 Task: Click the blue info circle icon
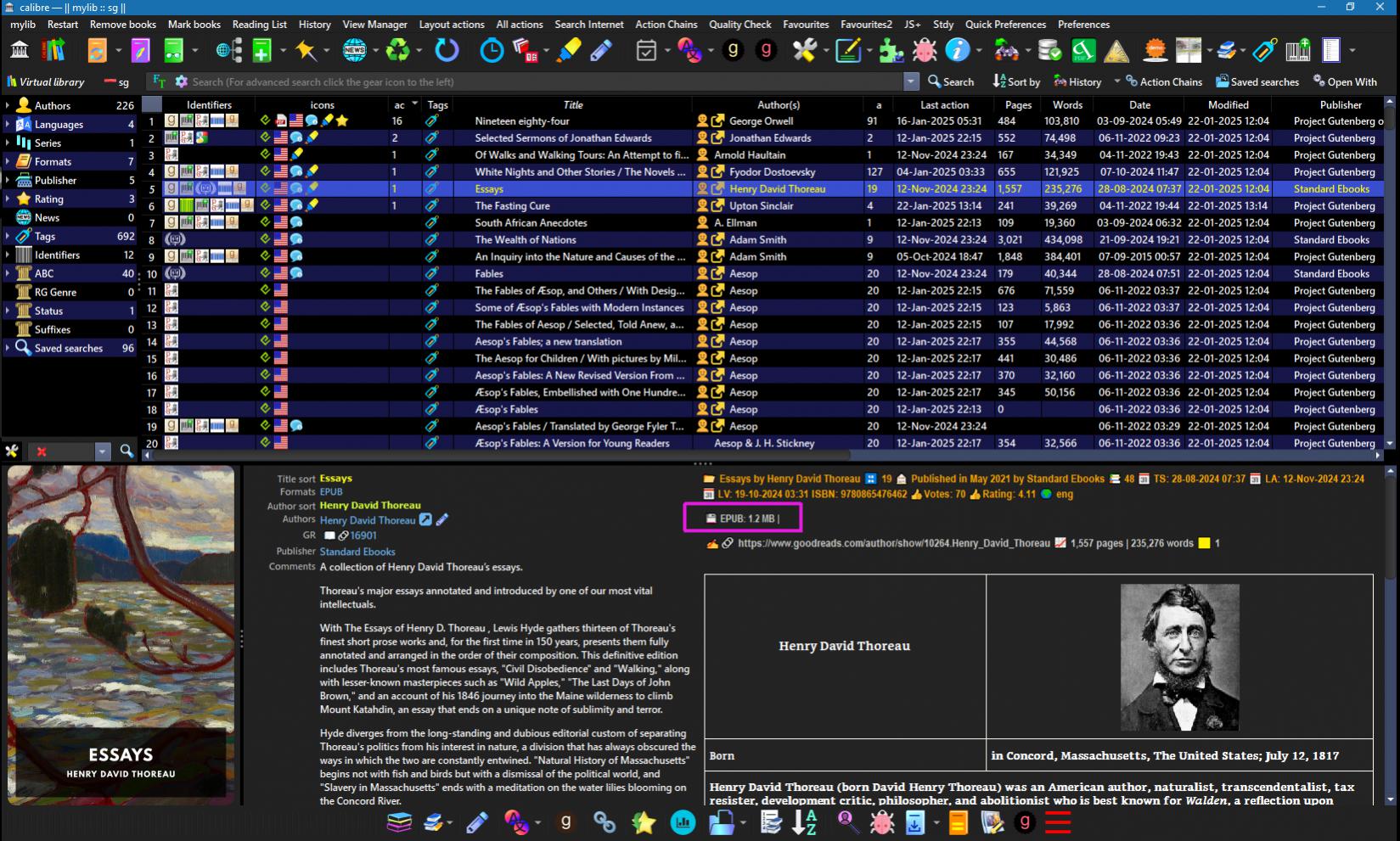pos(957,51)
